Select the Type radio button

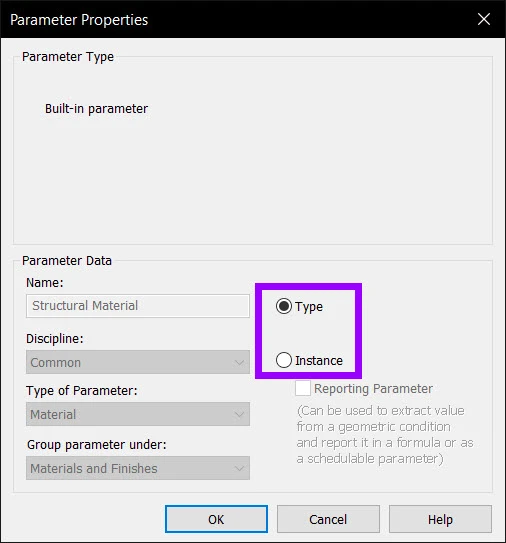(284, 306)
